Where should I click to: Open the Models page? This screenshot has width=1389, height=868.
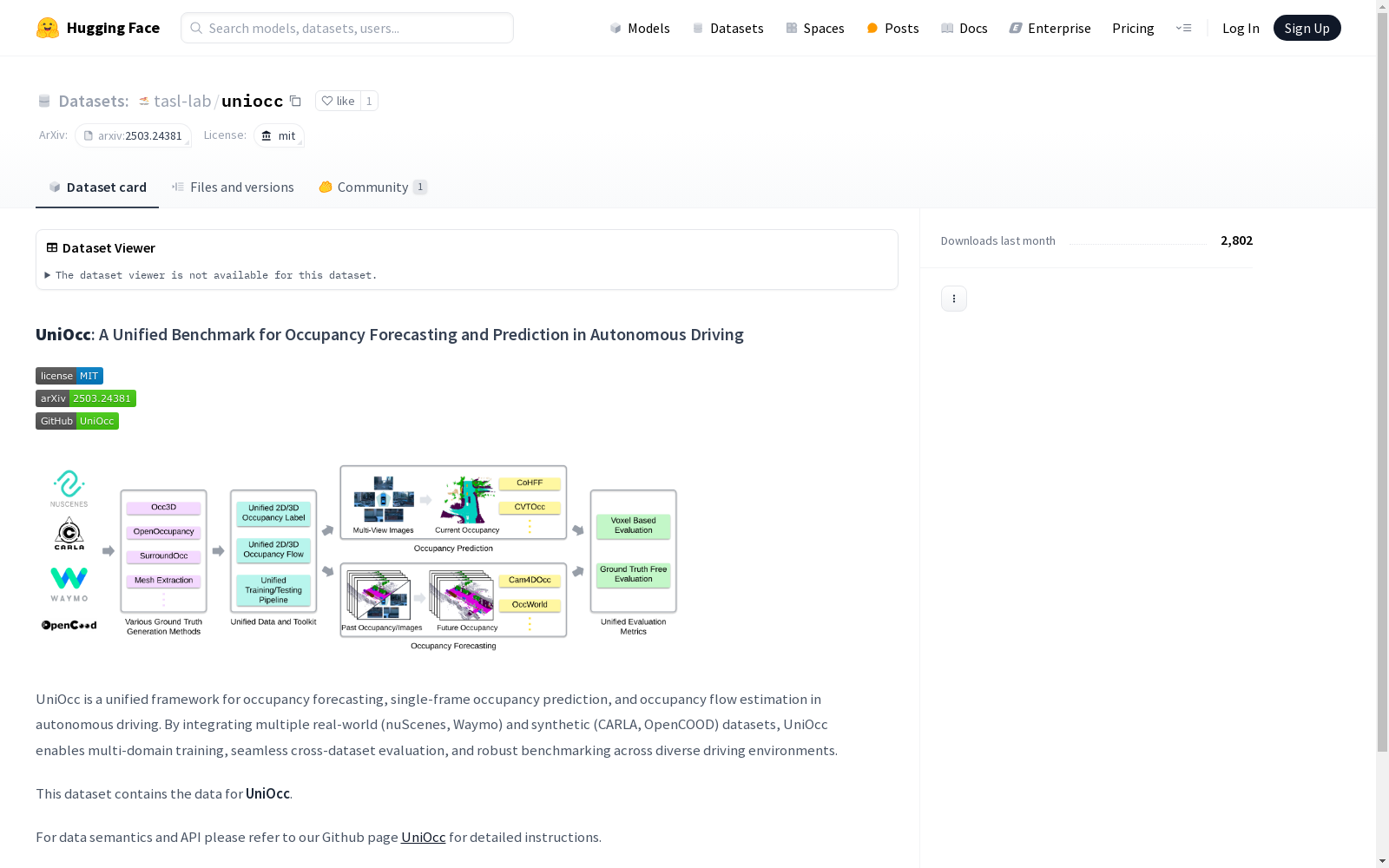coord(640,28)
